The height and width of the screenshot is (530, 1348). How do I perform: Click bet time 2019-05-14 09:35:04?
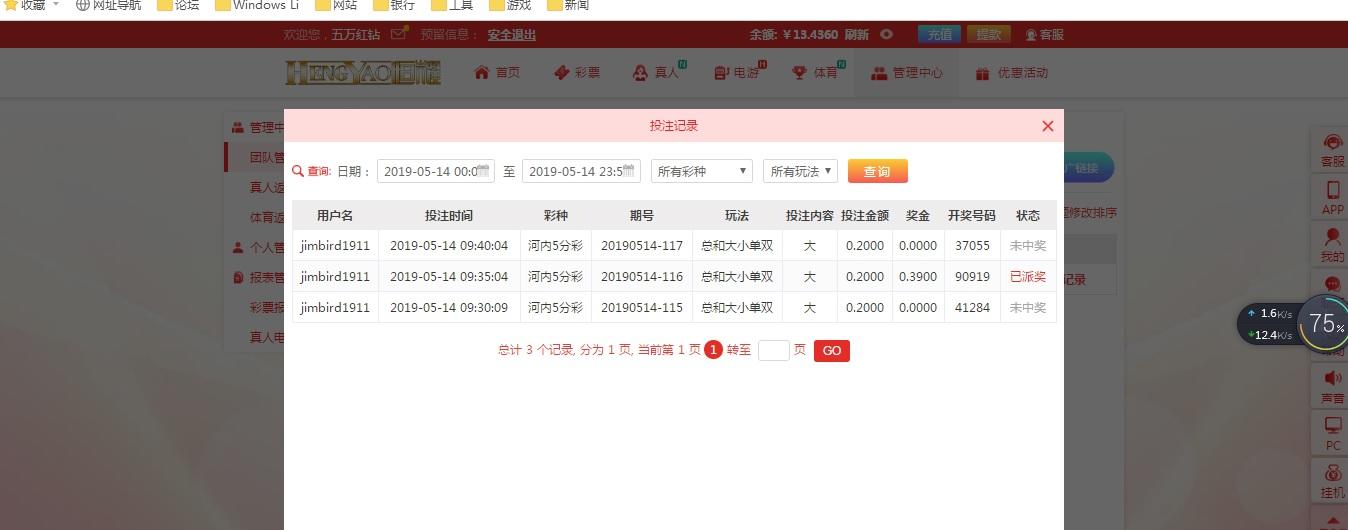(x=449, y=277)
